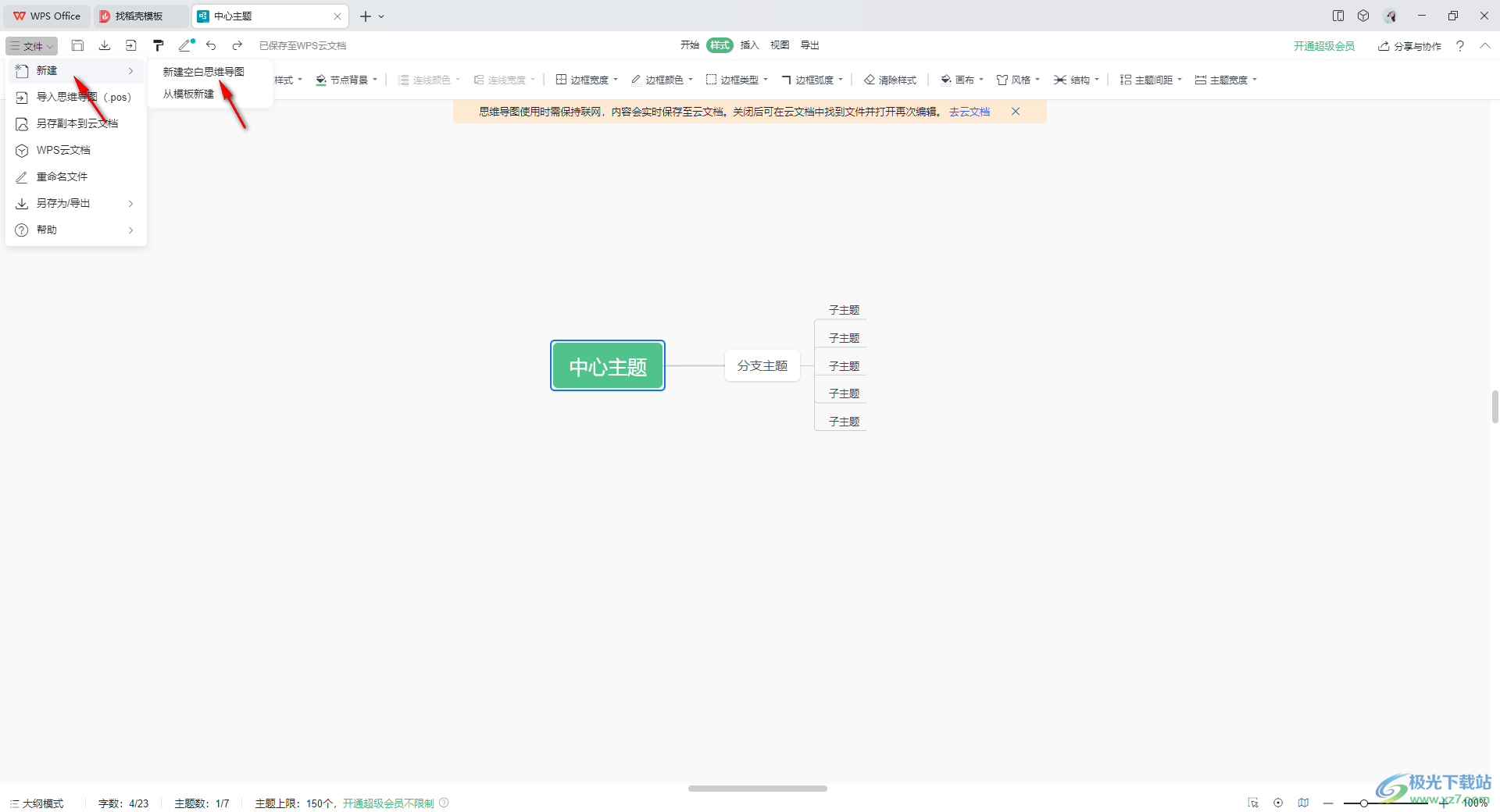Open 风格 dropdown

pos(1018,80)
